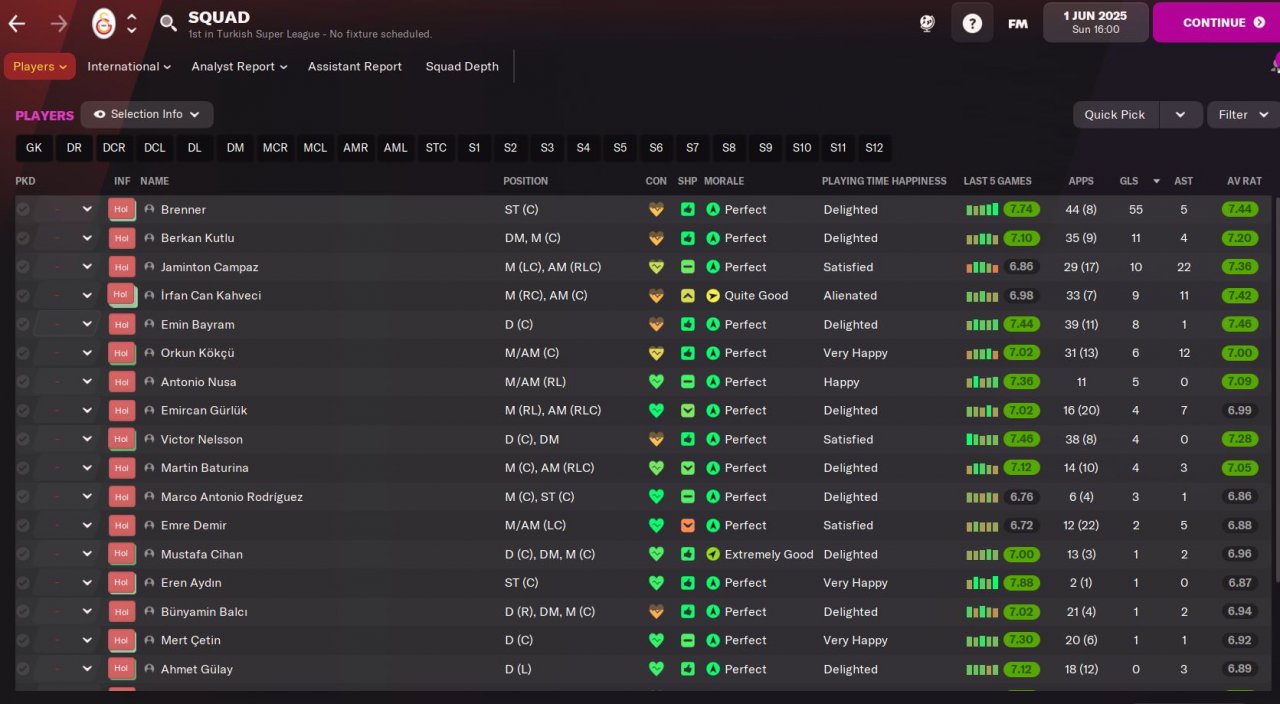The height and width of the screenshot is (704, 1280).
Task: Open the Analyst Report menu
Action: [239, 67]
